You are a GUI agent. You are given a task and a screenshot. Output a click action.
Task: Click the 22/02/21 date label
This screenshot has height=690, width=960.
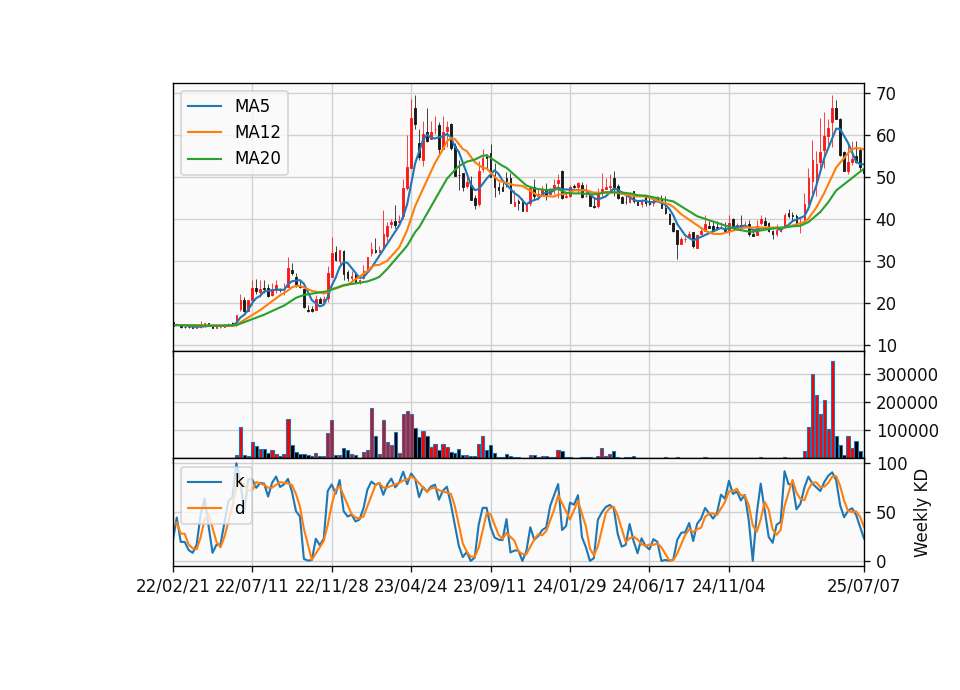pos(173,586)
